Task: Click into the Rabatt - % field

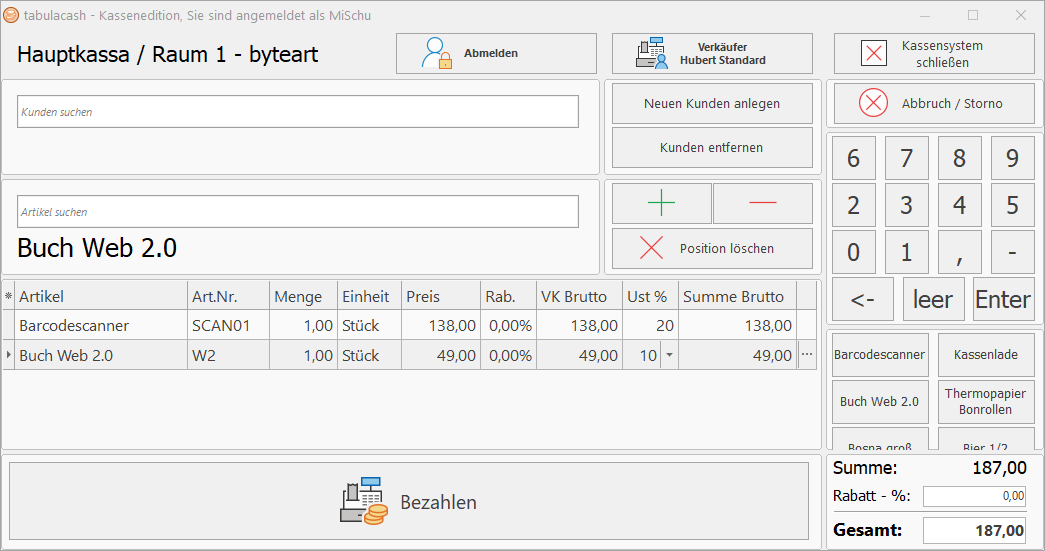Action: tap(974, 496)
